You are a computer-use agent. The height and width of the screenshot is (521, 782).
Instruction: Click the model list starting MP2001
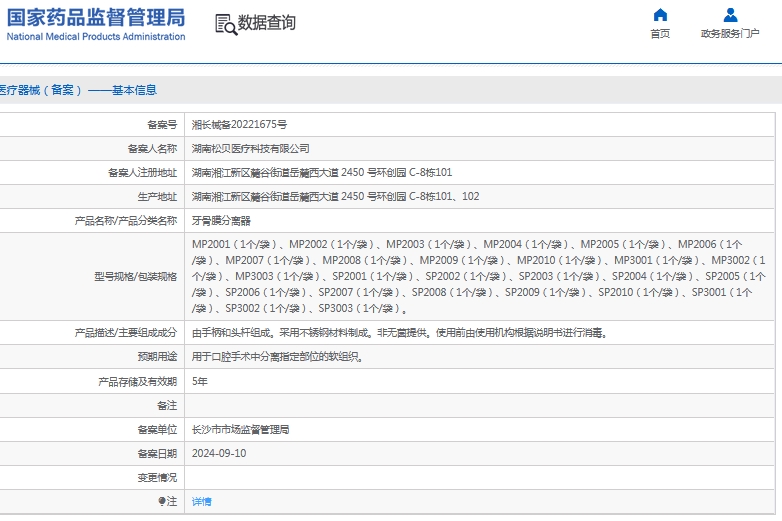point(479,276)
